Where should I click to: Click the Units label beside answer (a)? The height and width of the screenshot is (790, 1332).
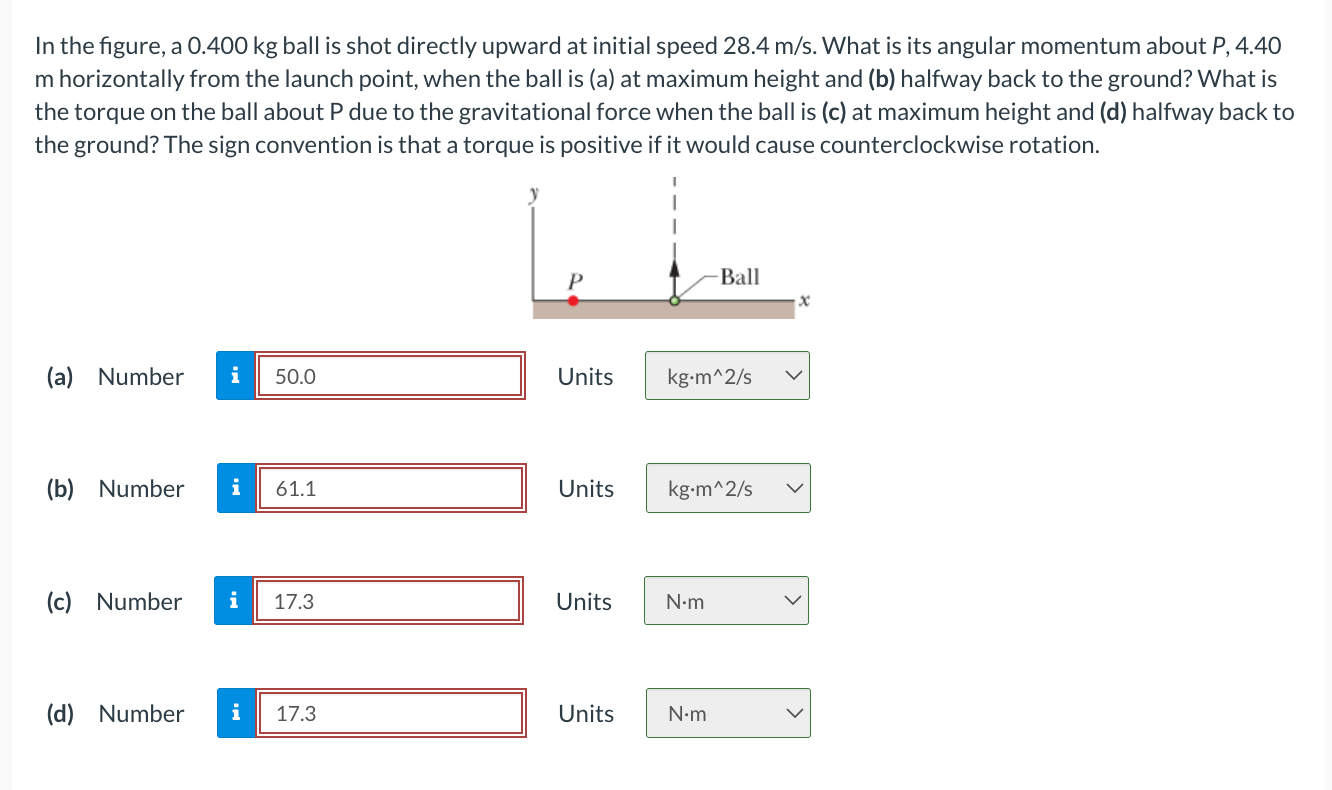[x=584, y=377]
